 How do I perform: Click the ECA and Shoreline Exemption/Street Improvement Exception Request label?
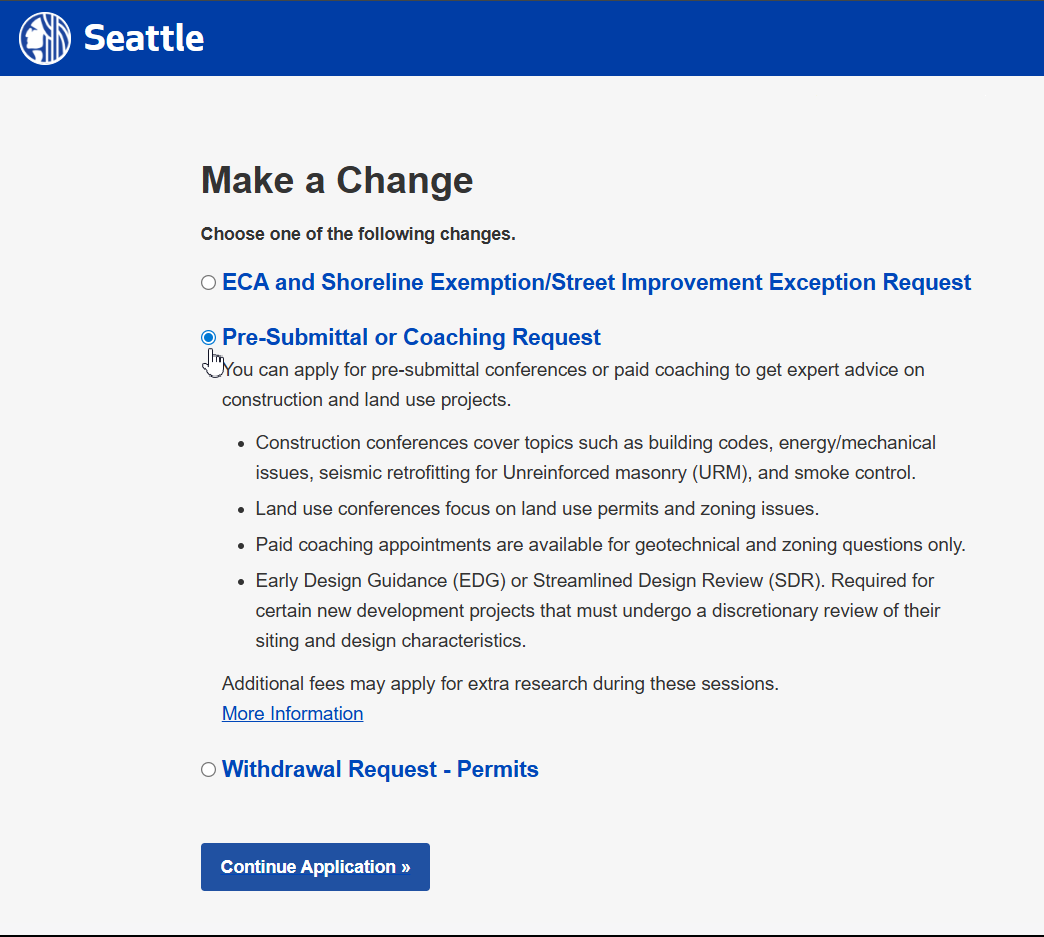(x=597, y=282)
